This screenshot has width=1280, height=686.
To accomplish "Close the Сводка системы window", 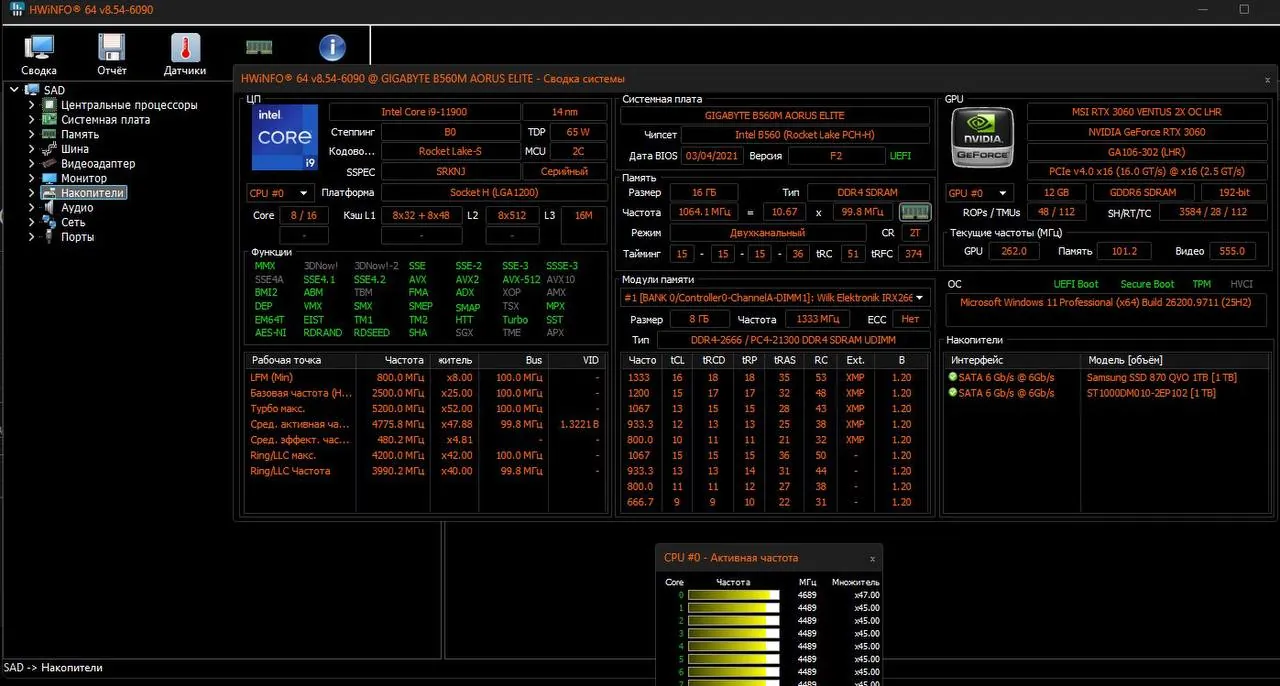I will [x=1268, y=79].
